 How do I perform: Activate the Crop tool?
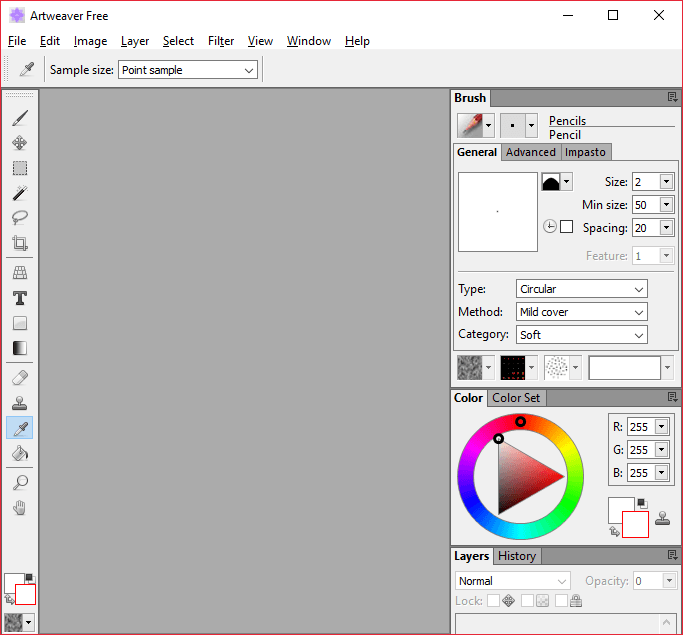20,243
